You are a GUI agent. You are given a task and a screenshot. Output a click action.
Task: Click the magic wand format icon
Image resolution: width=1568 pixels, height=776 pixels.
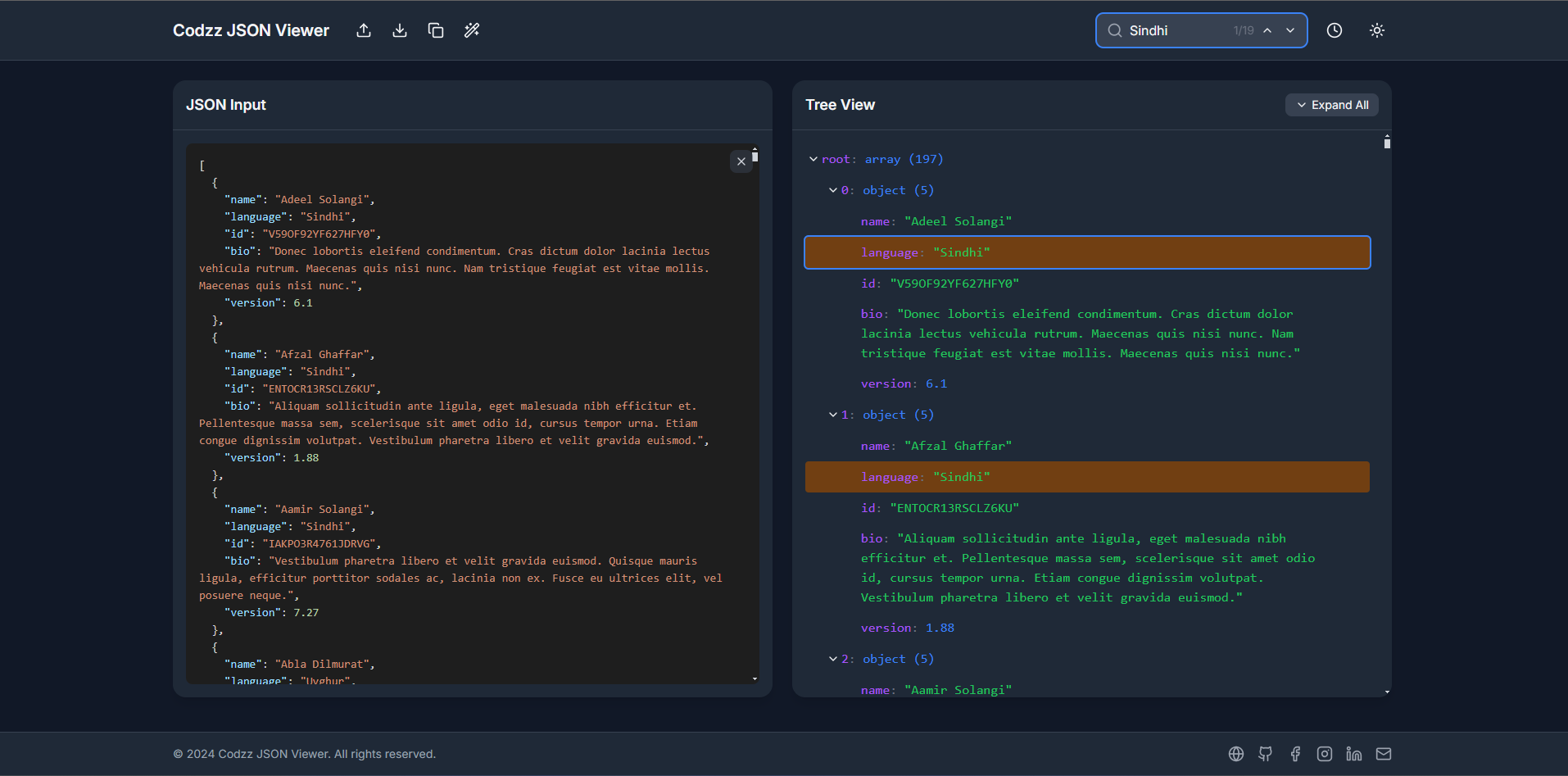coord(472,30)
